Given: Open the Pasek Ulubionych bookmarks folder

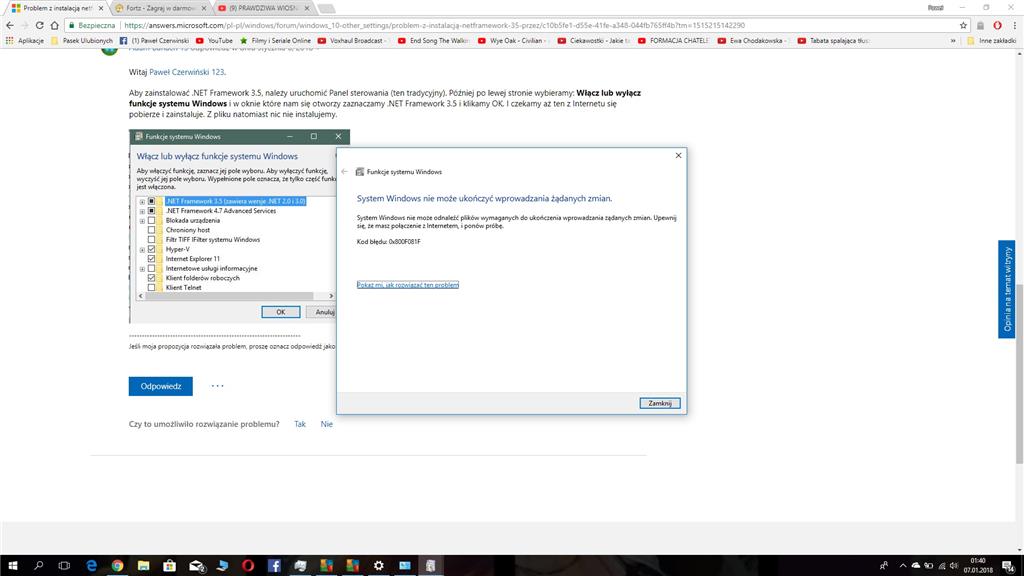Looking at the screenshot, I should (82, 40).
